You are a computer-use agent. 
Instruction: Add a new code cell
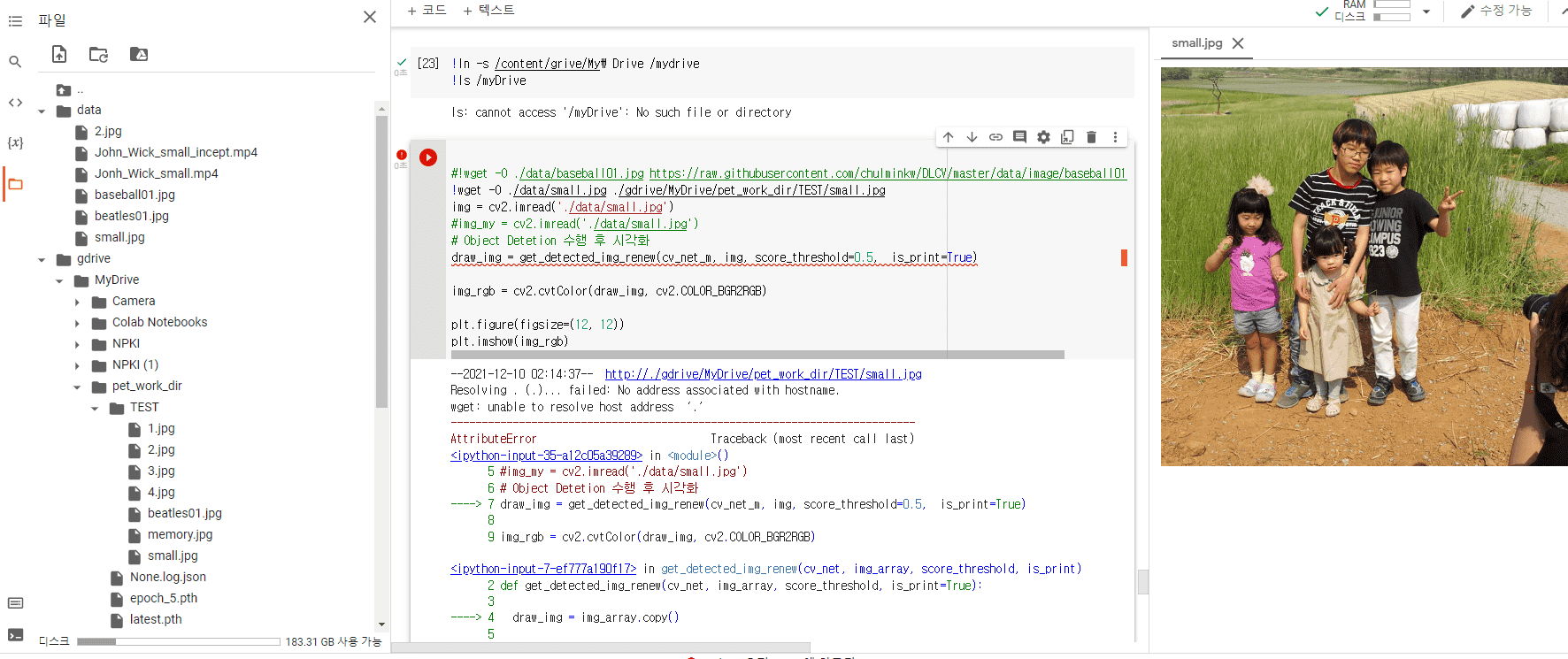(427, 11)
